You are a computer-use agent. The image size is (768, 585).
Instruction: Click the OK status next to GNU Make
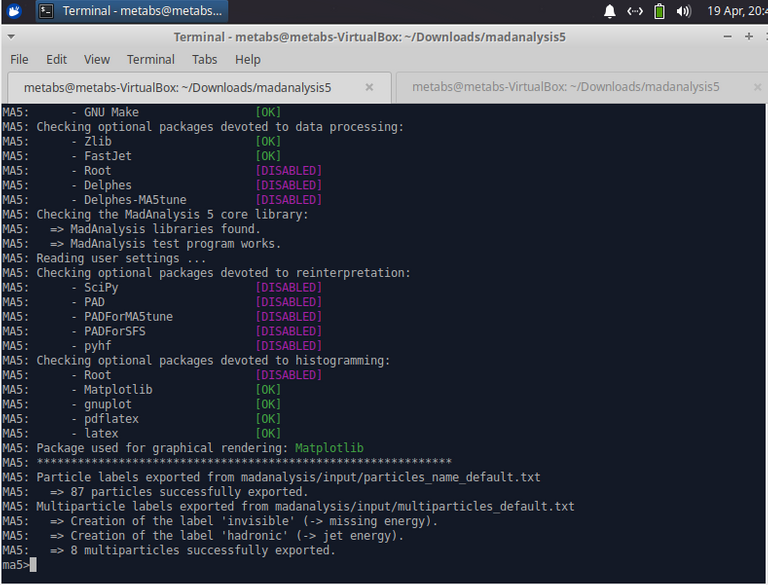tap(268, 112)
